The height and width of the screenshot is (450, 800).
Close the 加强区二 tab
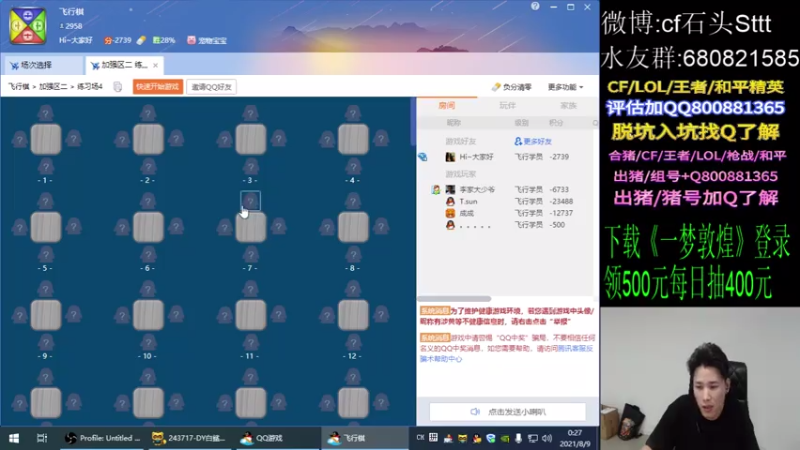point(156,65)
